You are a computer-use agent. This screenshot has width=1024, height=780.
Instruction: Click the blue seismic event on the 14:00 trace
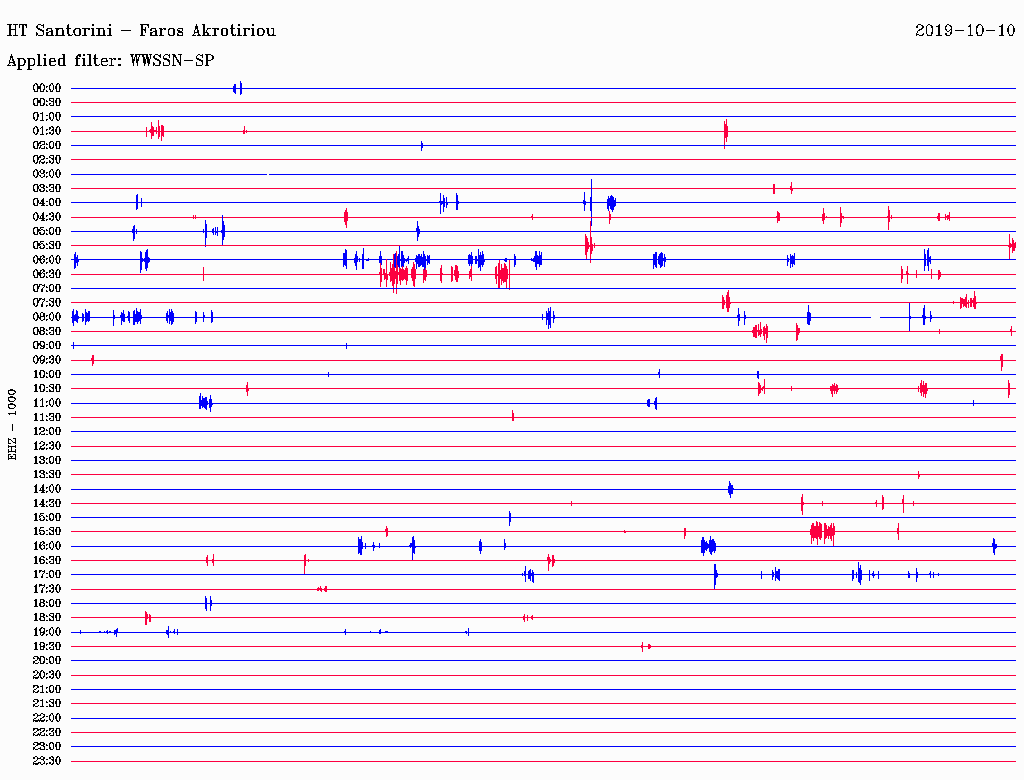tap(731, 489)
